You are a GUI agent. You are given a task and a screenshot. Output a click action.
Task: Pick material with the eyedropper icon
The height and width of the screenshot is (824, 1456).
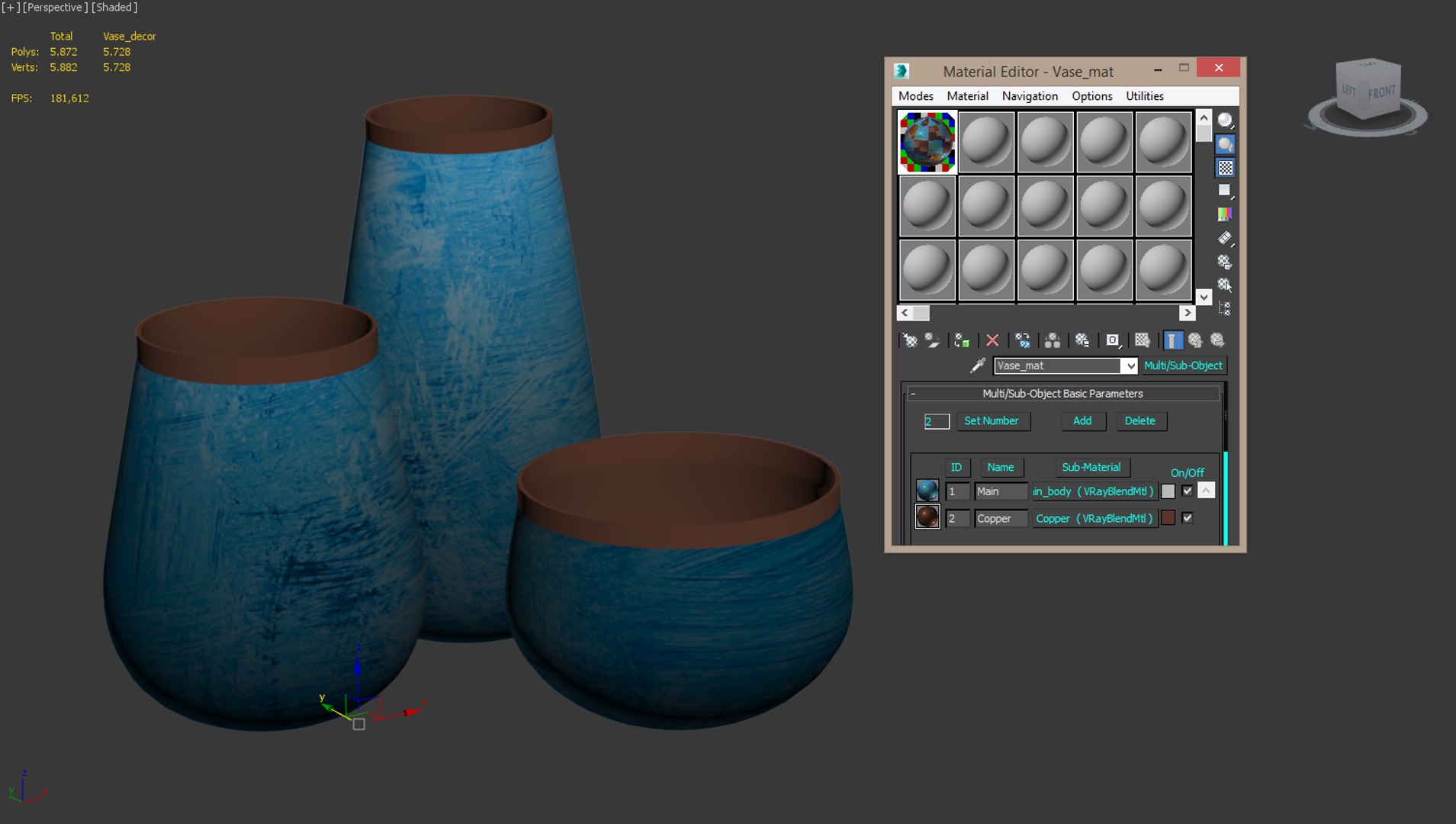[x=977, y=366]
